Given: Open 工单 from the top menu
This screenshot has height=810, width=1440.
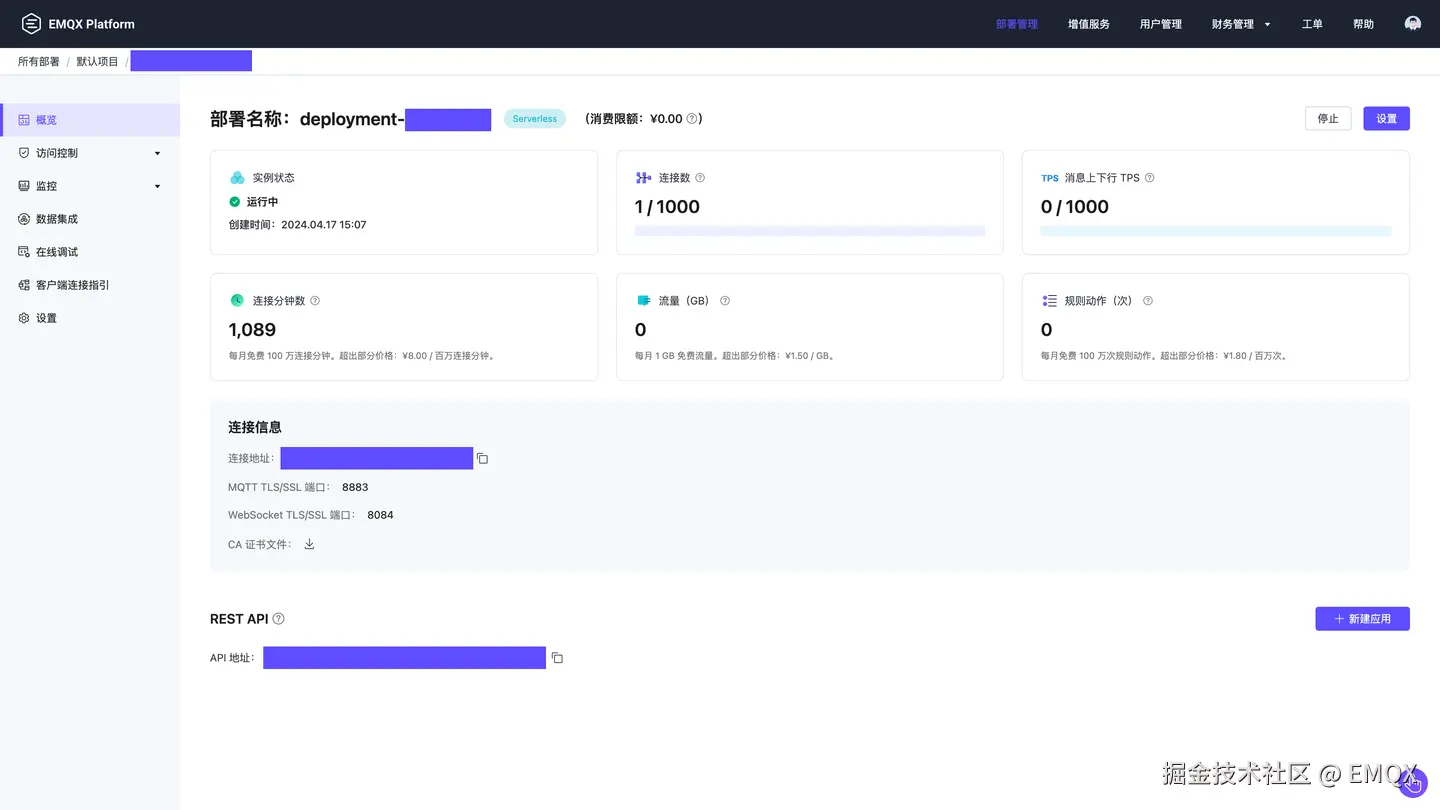Looking at the screenshot, I should tap(1312, 23).
